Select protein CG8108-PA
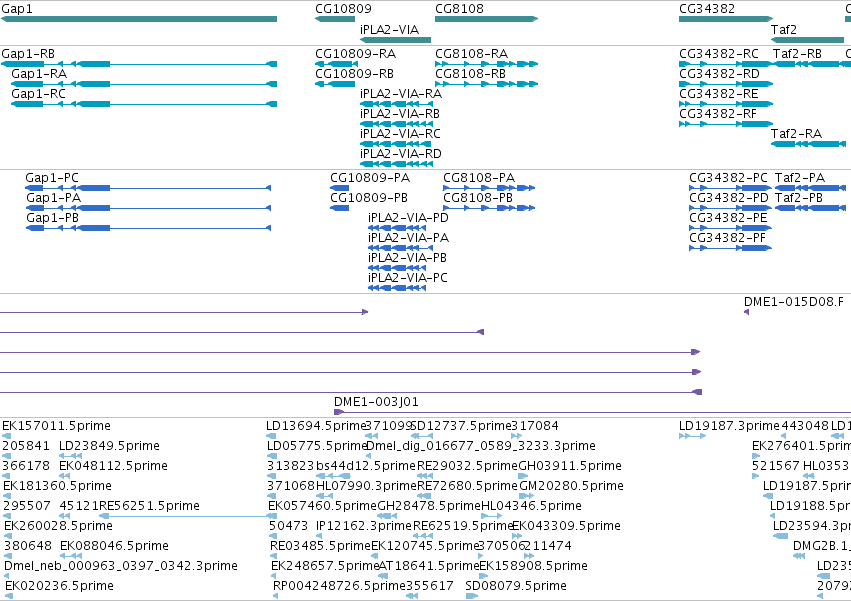The height and width of the screenshot is (601, 851). (489, 188)
